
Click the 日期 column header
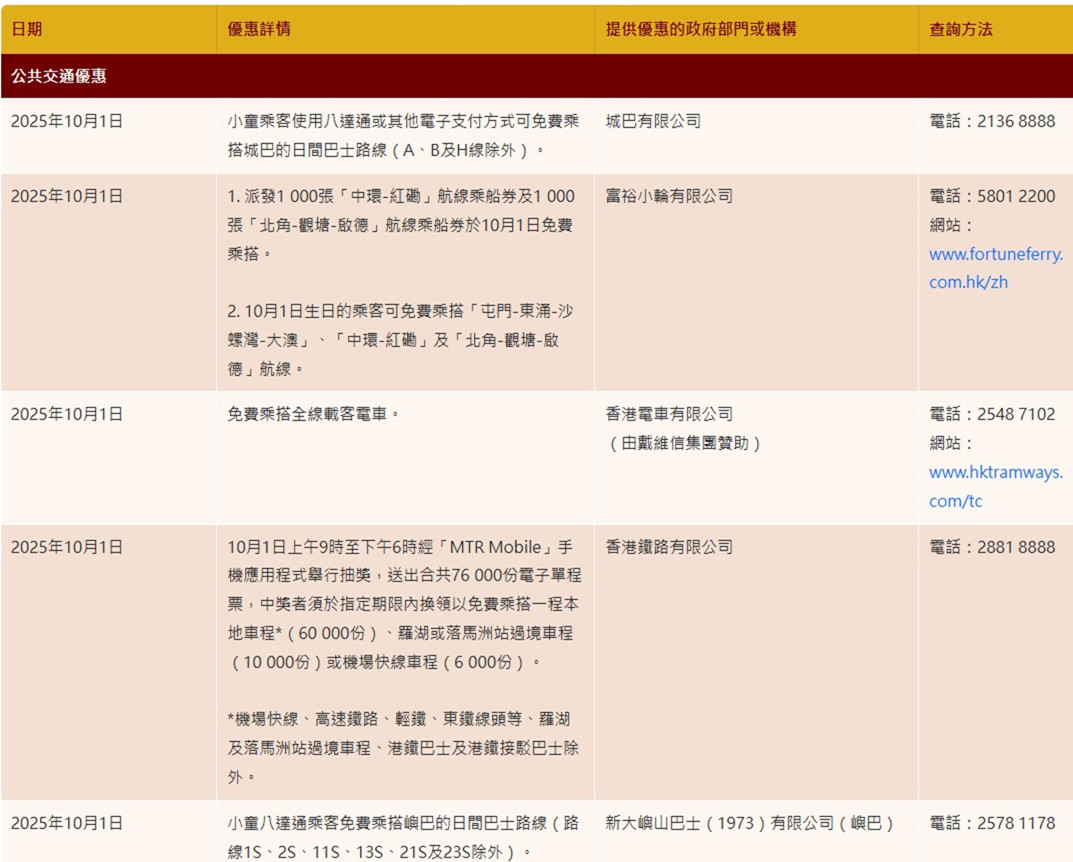[x=27, y=29]
